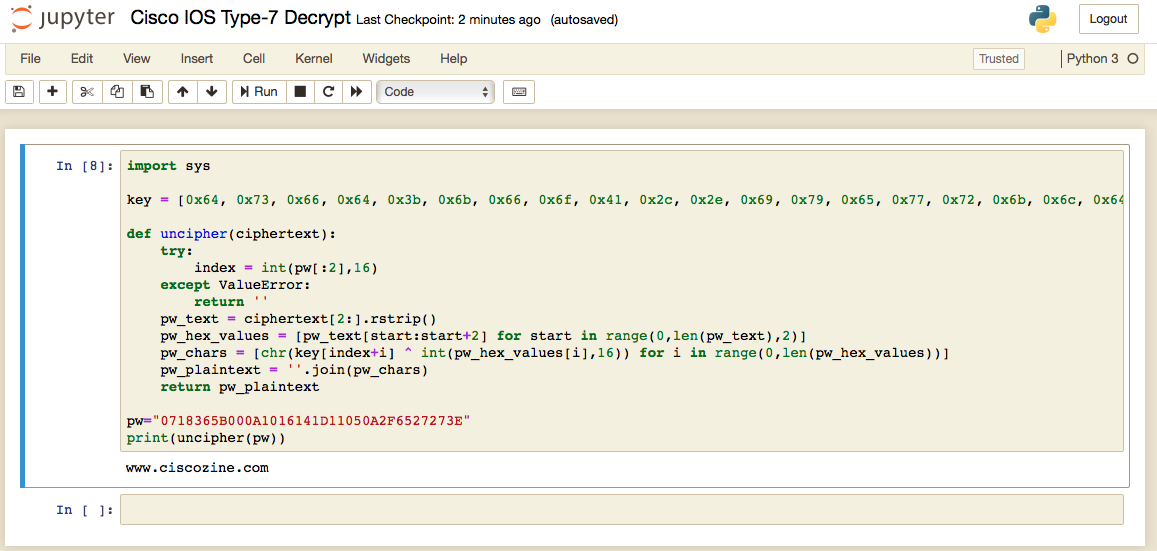Click the def uncipher(ciphertext) line
The height and width of the screenshot is (551, 1157).
click(231, 234)
